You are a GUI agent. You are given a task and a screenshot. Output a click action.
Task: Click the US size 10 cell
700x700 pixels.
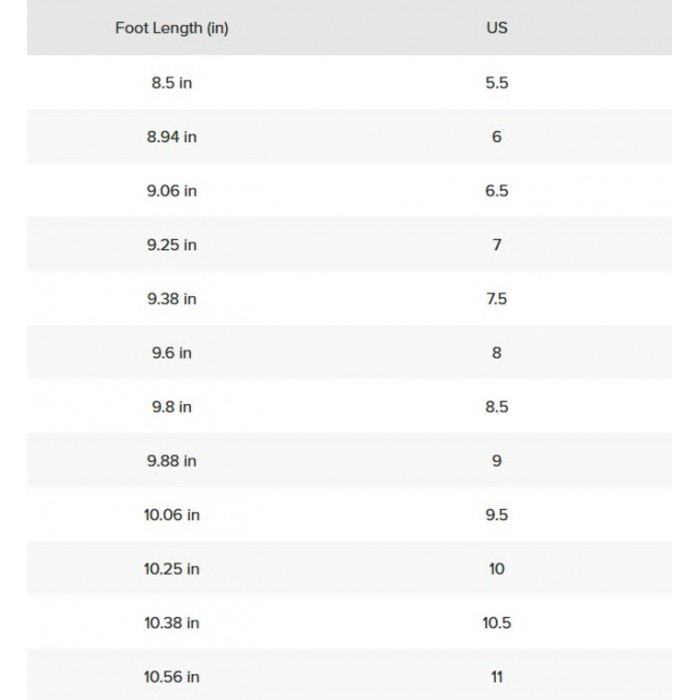(x=496, y=569)
